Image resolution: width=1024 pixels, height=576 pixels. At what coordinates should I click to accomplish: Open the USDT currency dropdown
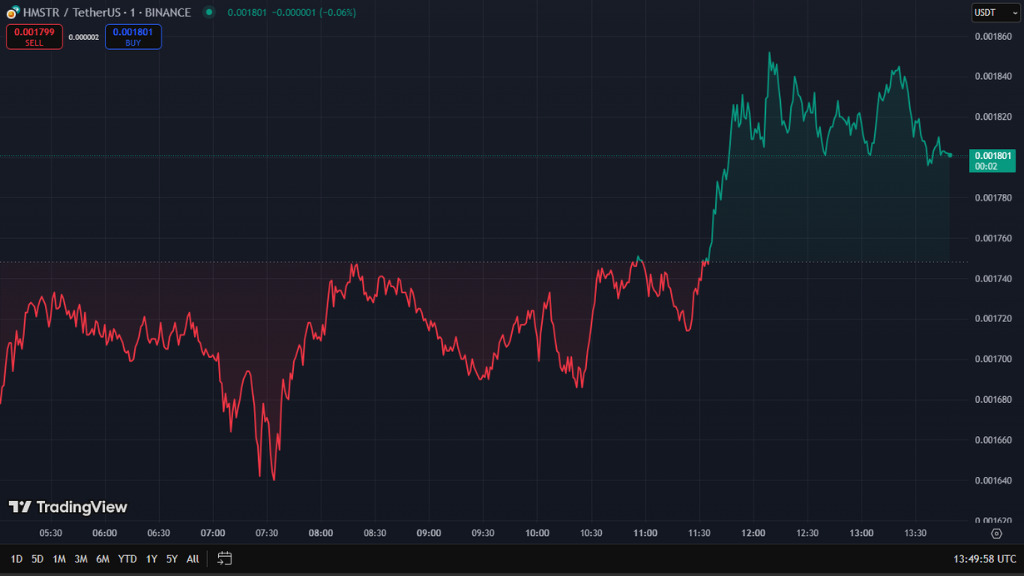pyautogui.click(x=985, y=12)
